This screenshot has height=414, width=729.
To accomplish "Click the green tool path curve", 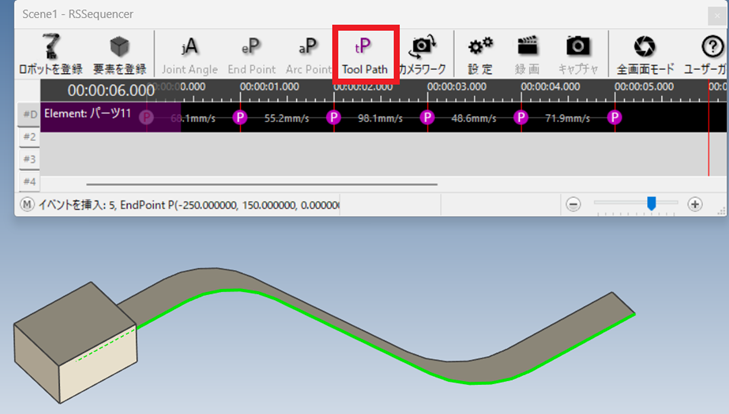I will pos(353,339).
